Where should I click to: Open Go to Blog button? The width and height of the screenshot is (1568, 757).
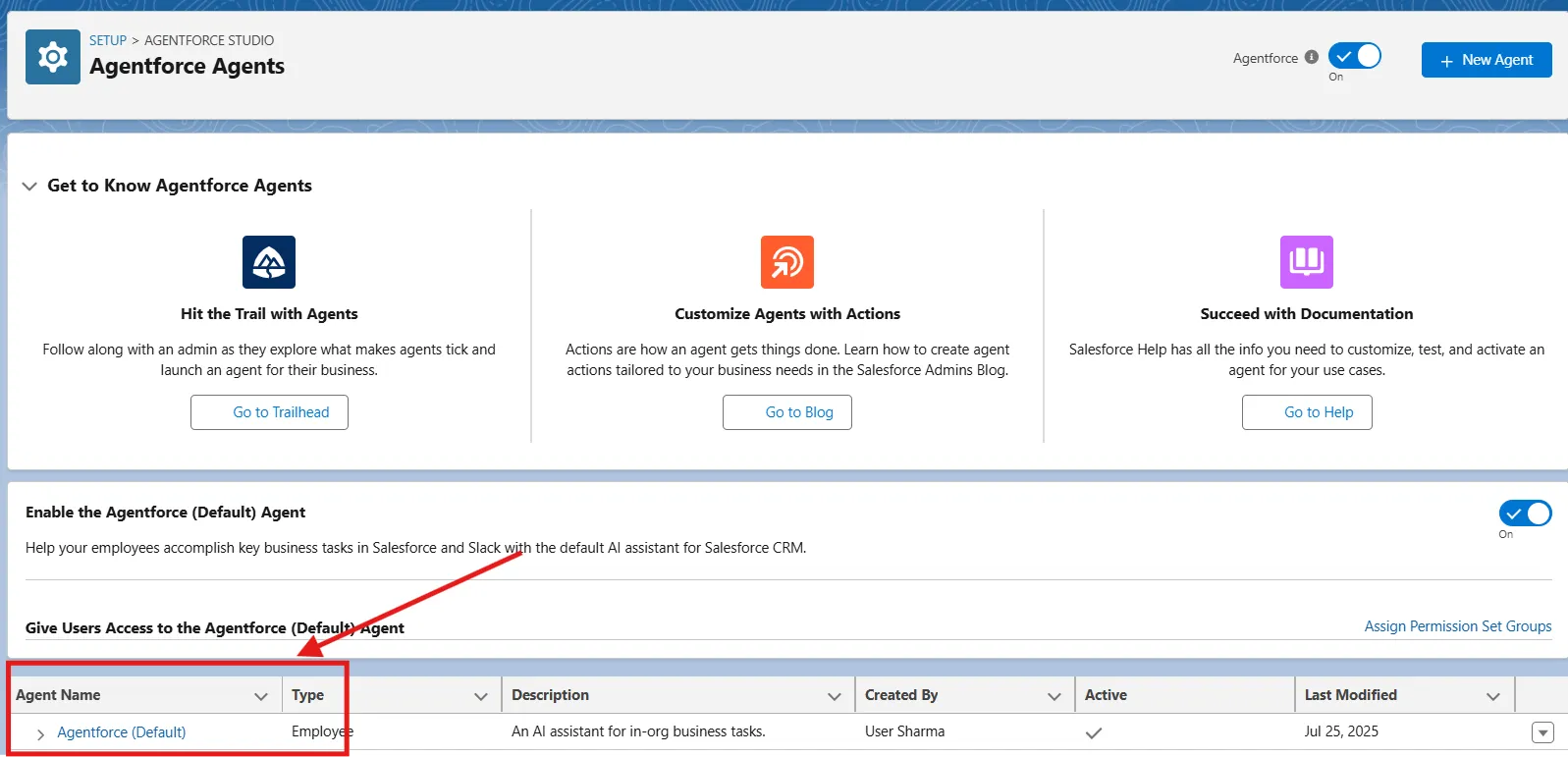click(786, 412)
